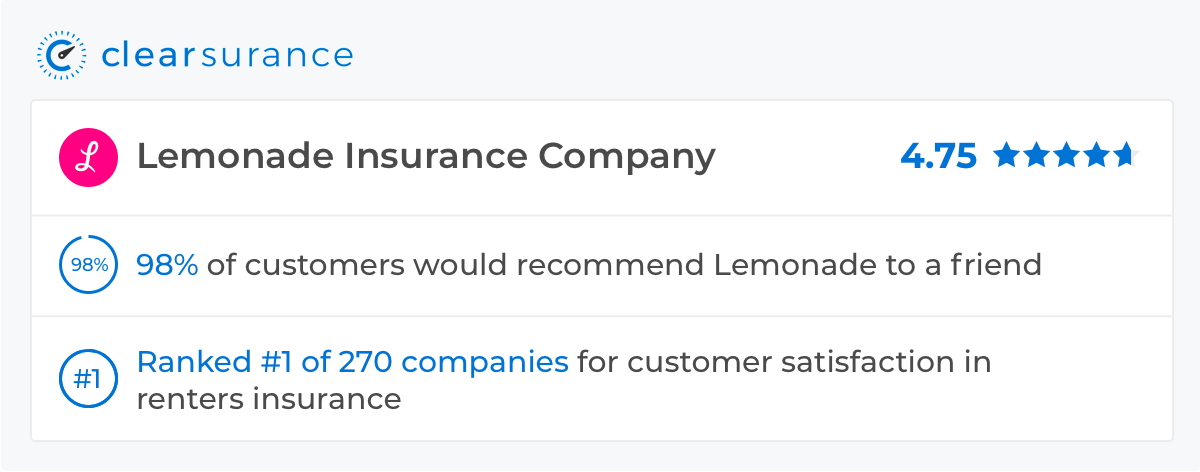
Task: Click the #1 circular rank badge
Action: 88,380
